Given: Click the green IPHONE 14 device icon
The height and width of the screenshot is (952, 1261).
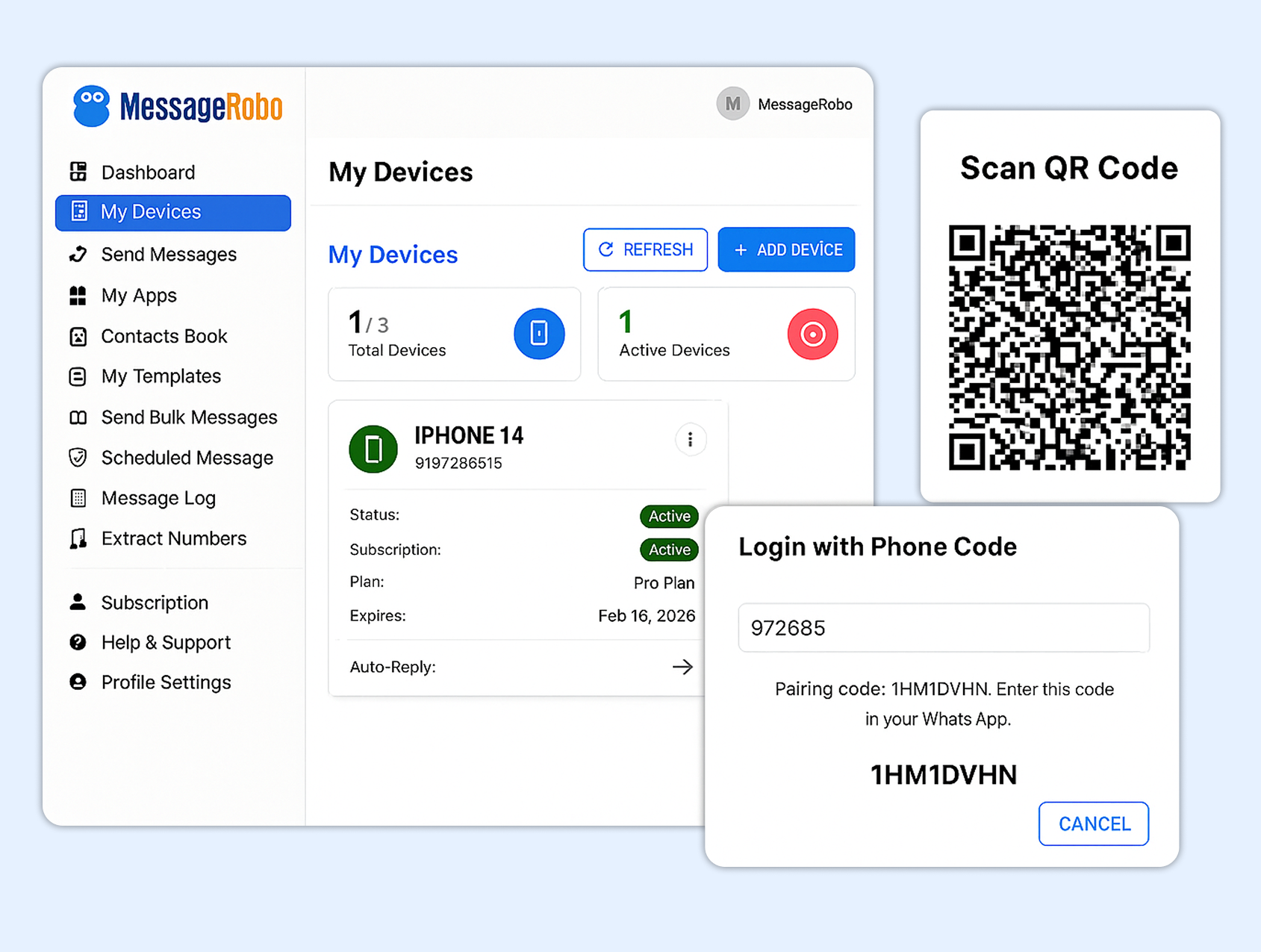Looking at the screenshot, I should pos(373,449).
